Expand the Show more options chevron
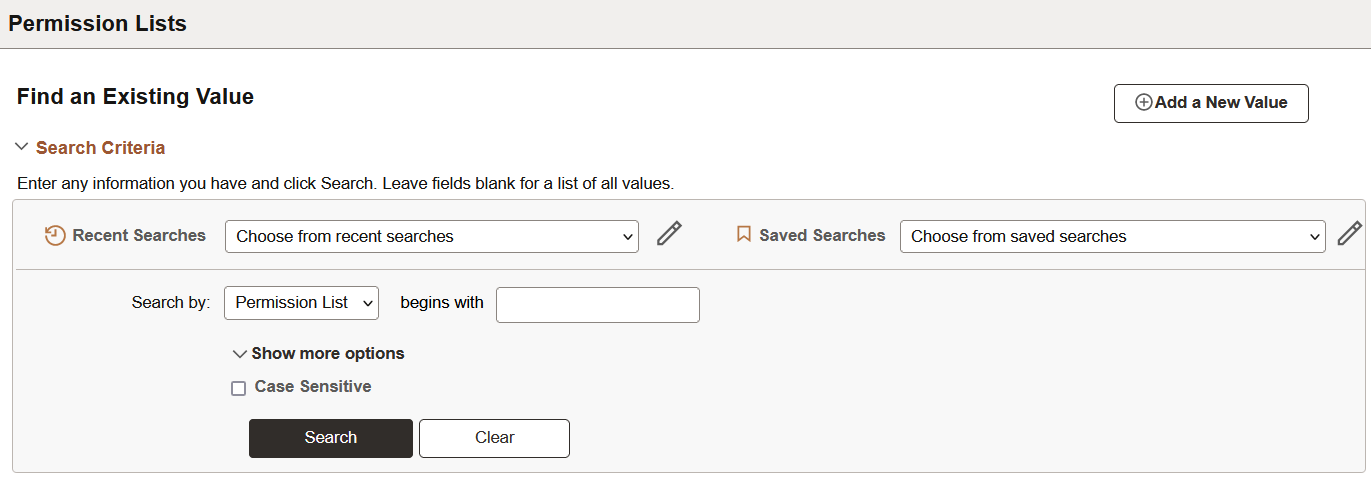The height and width of the screenshot is (479, 1371). [239, 354]
